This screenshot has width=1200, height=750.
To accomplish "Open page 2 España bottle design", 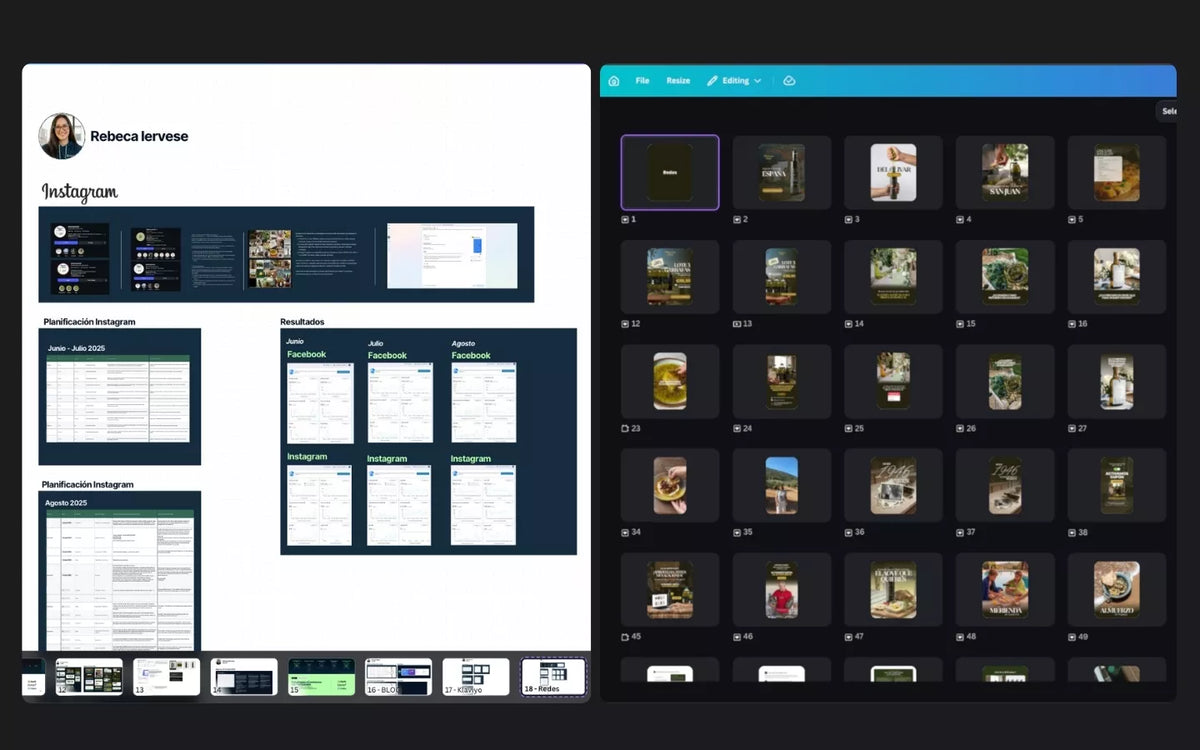I will 782,172.
